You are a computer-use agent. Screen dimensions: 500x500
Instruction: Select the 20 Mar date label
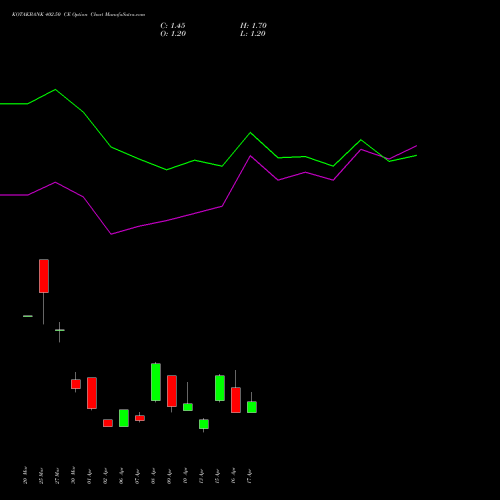coord(26,475)
